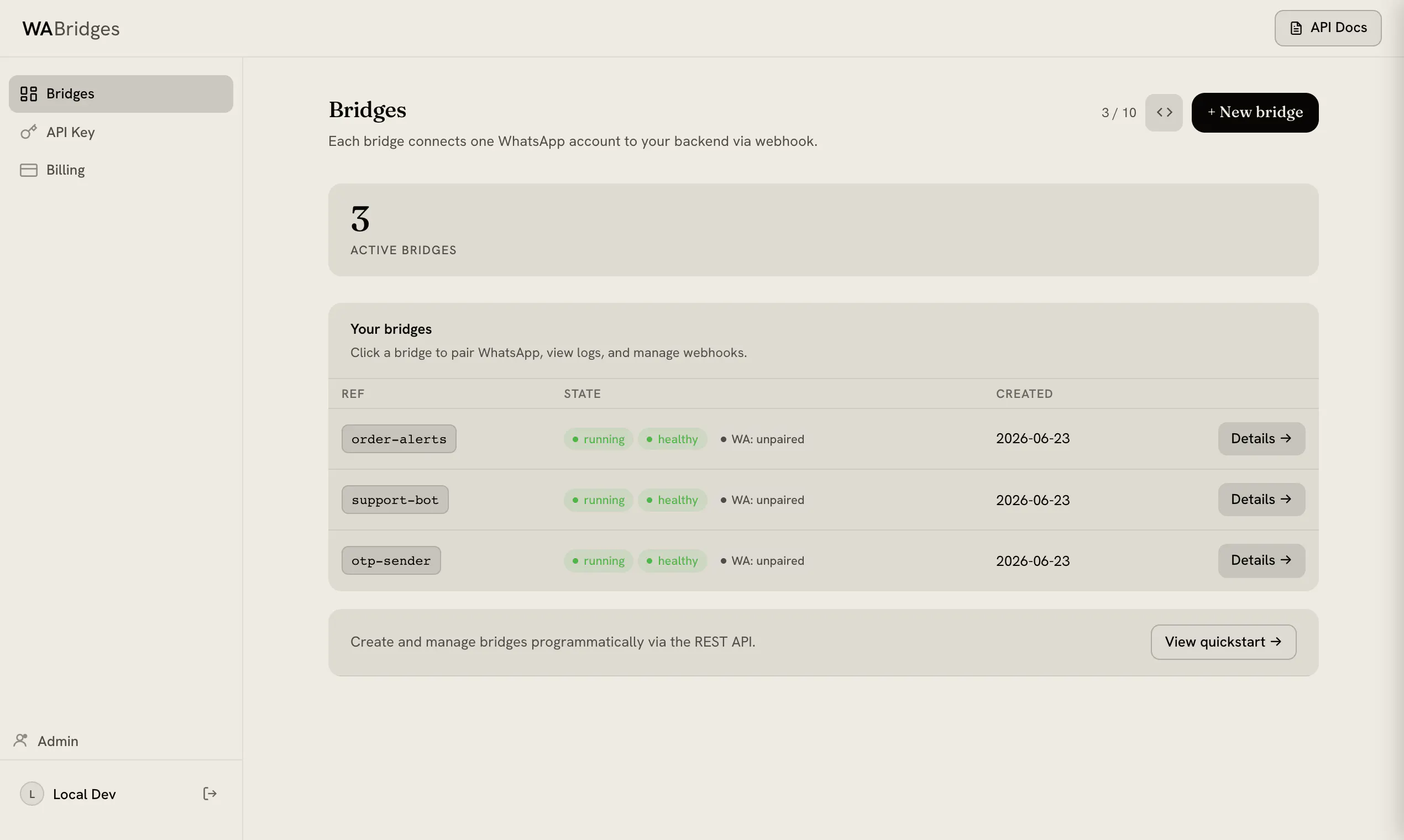Click the REF column header
Screen dimensions: 1404x840
tap(353, 393)
